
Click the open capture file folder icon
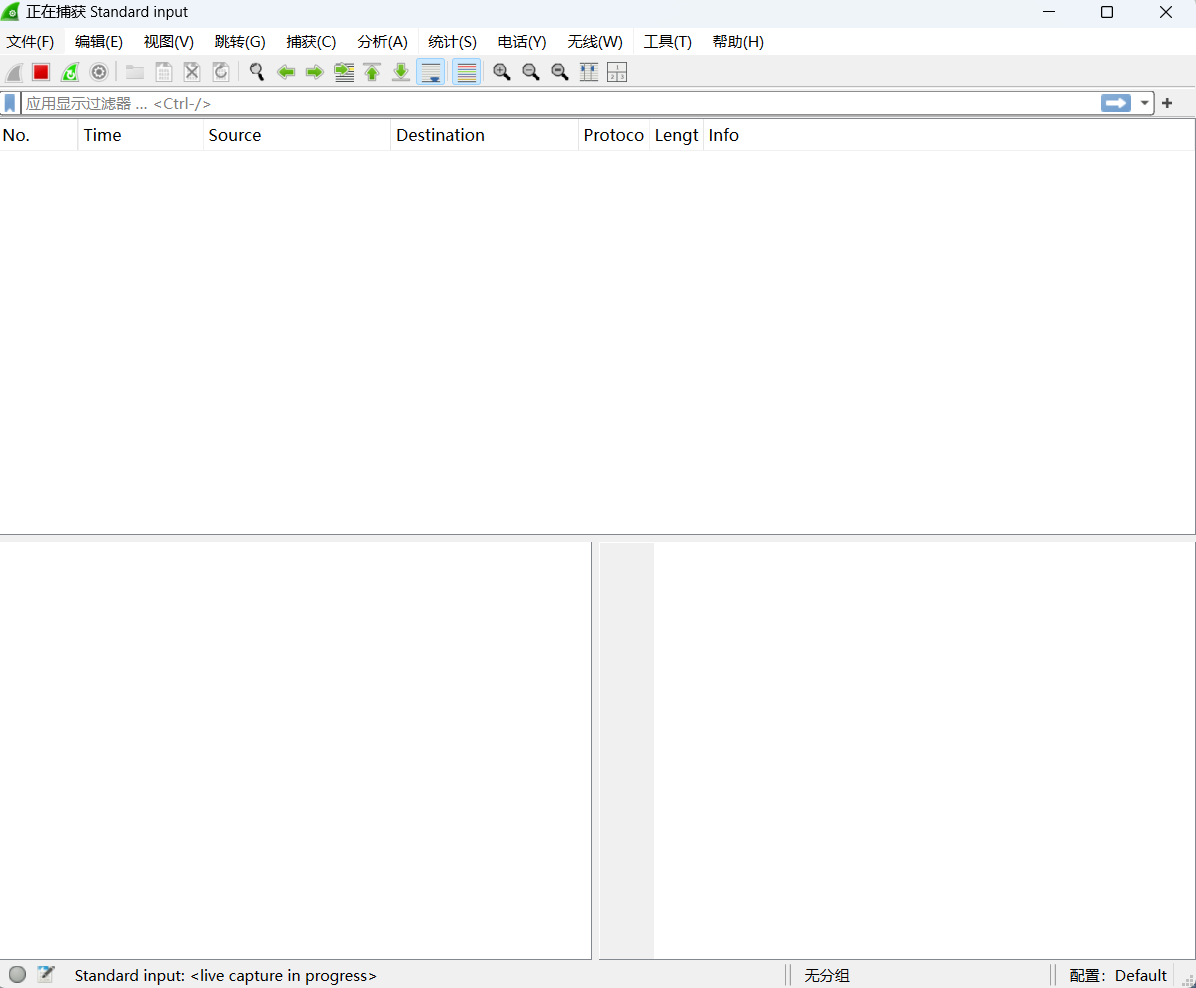135,72
